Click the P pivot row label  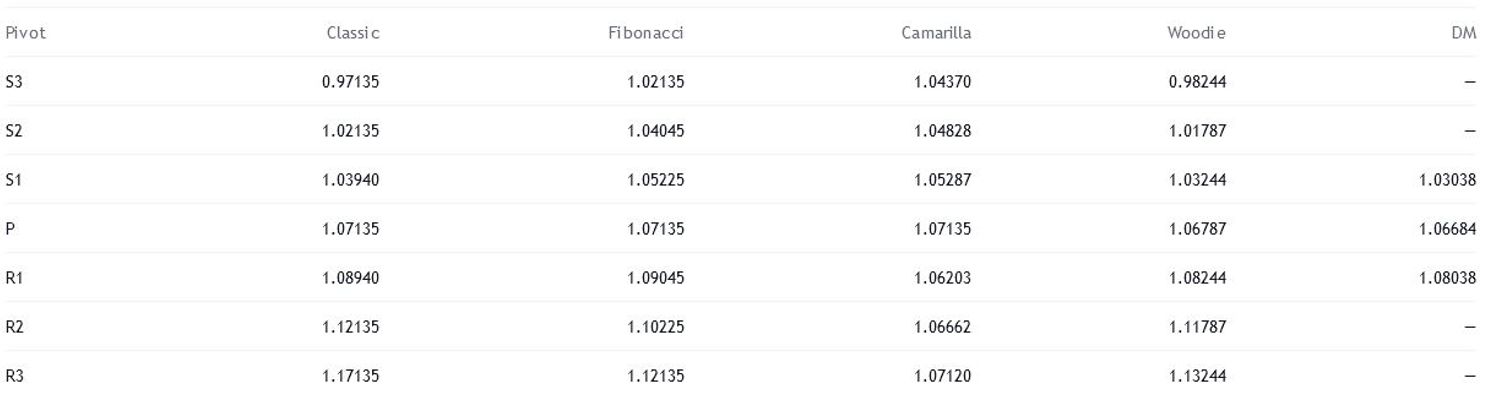pyautogui.click(x=10, y=229)
